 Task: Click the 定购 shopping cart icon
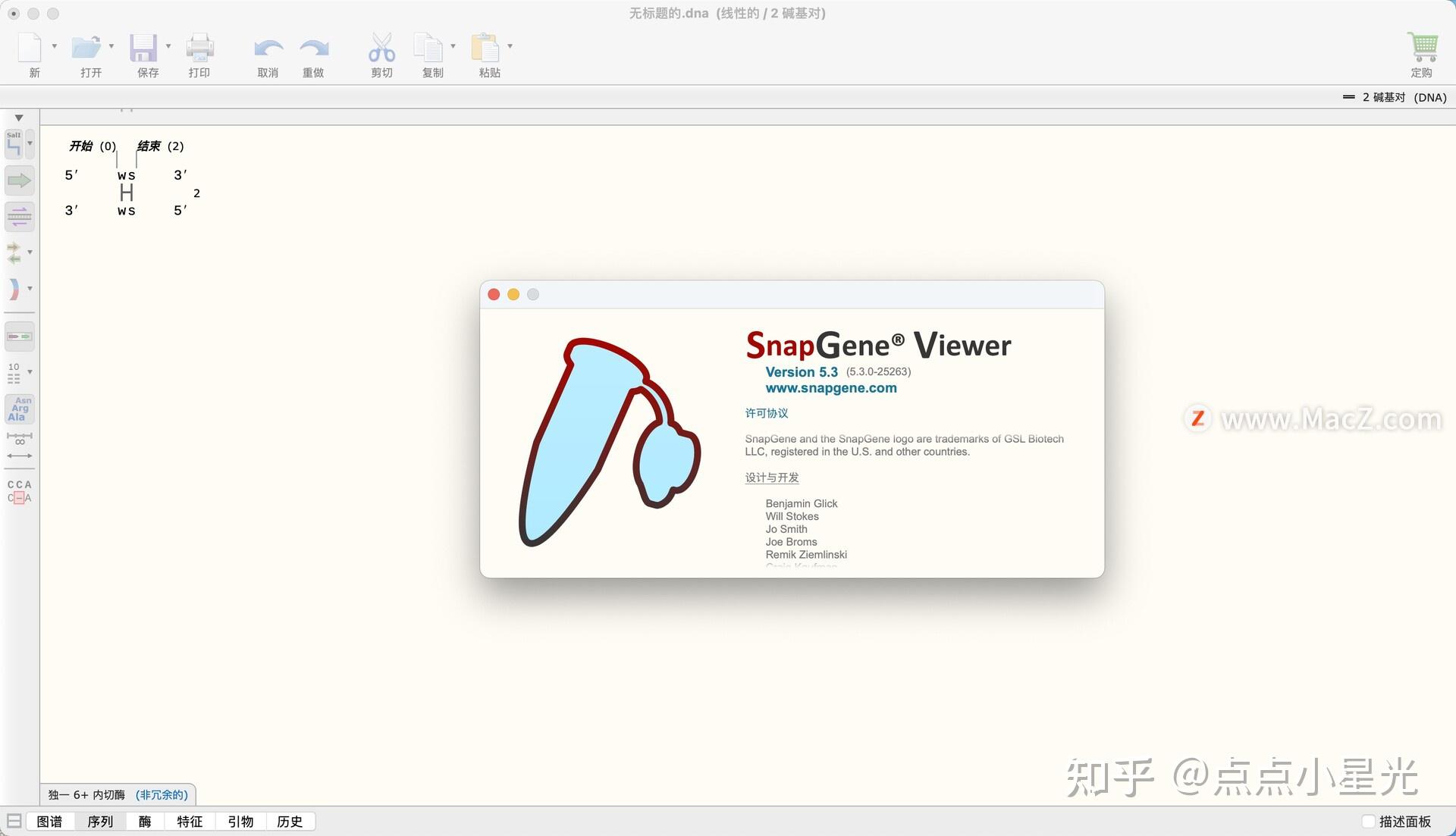tap(1423, 47)
